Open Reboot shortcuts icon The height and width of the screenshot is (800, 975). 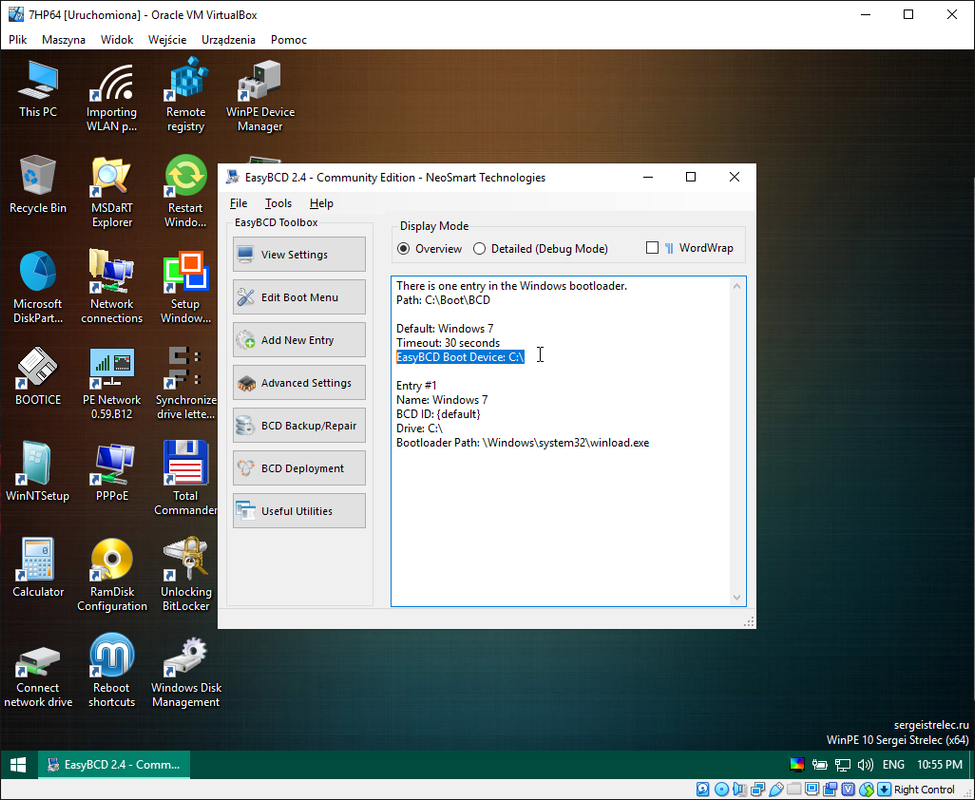click(x=111, y=671)
